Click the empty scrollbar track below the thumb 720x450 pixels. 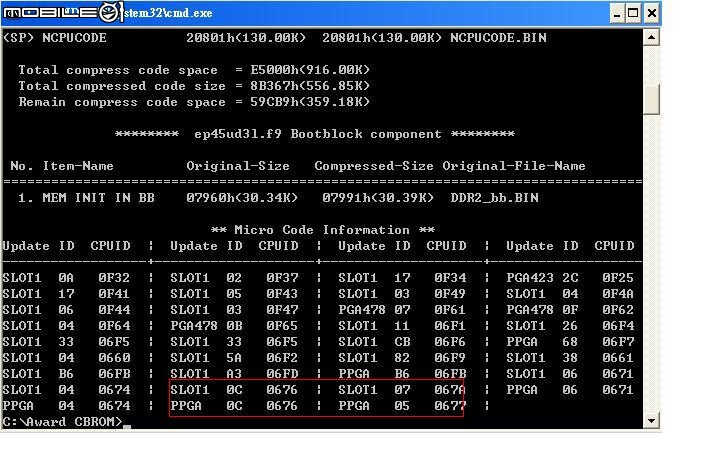tap(651, 262)
